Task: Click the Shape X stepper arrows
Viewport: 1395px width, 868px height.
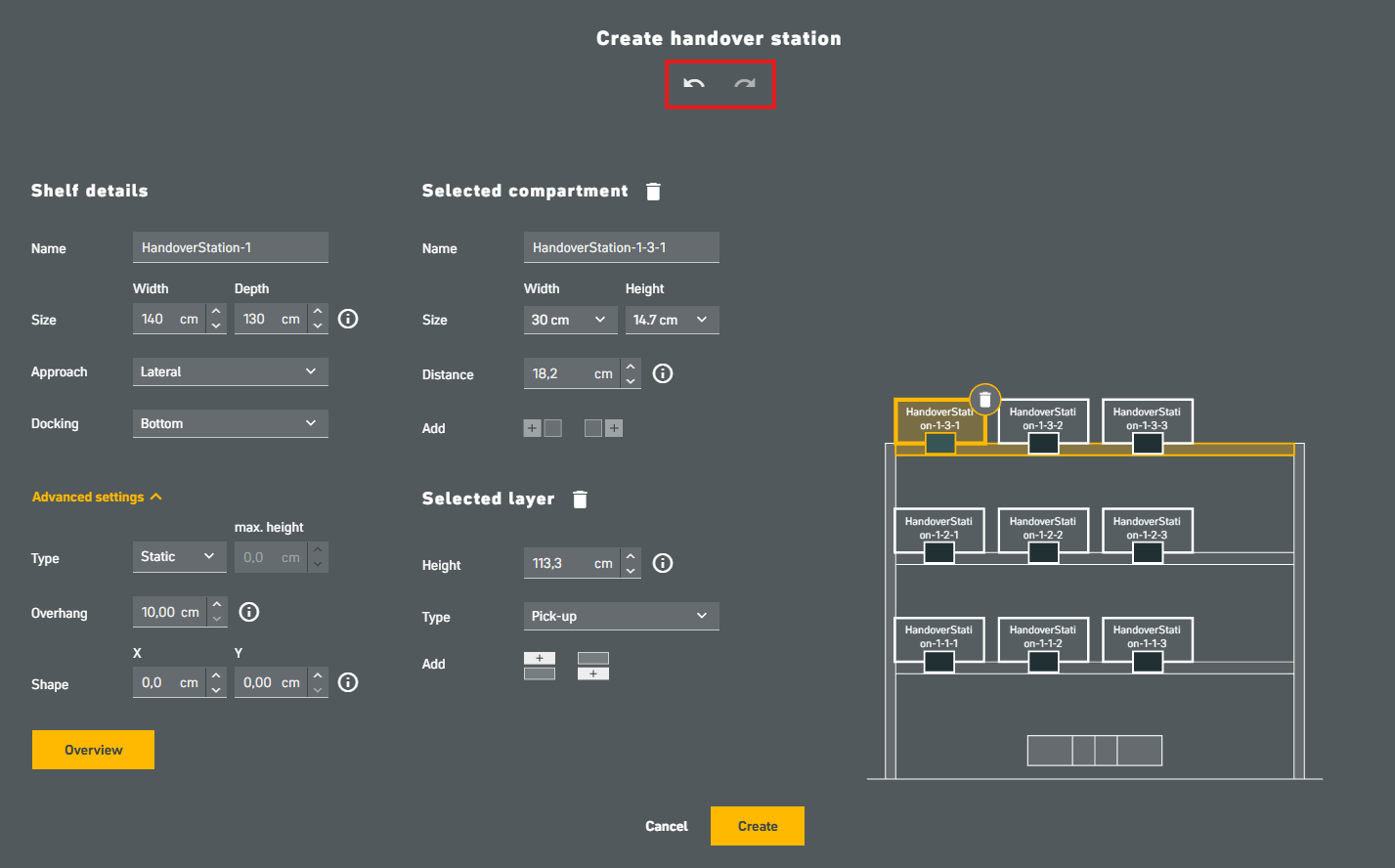Action: tap(216, 682)
